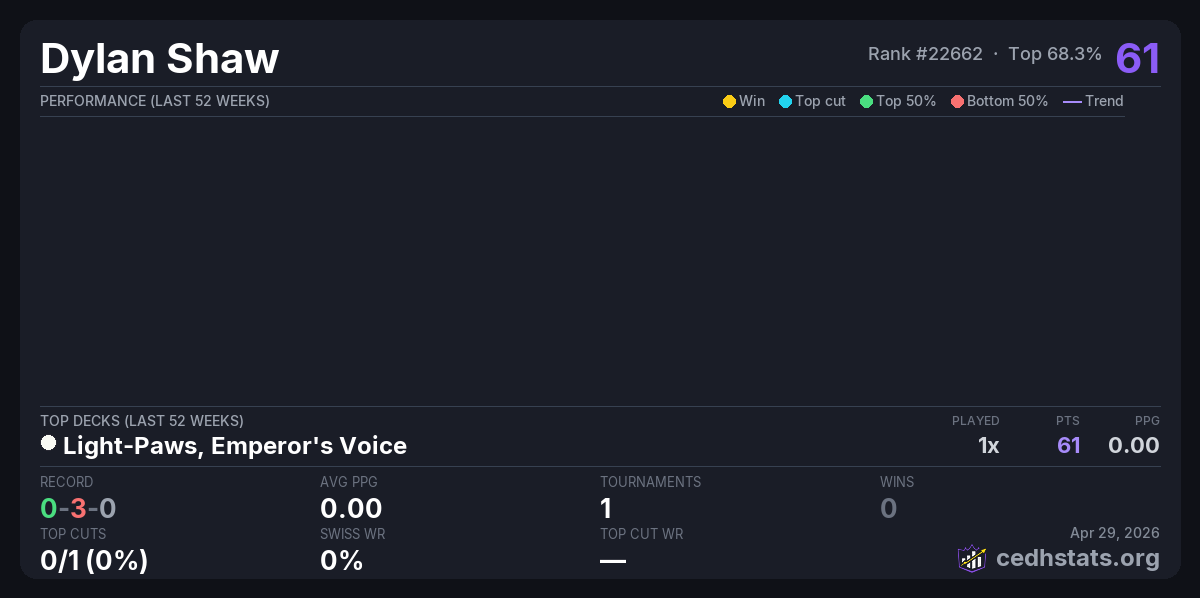Click the purple Trend line marker
The height and width of the screenshot is (598, 1200).
point(1072,101)
